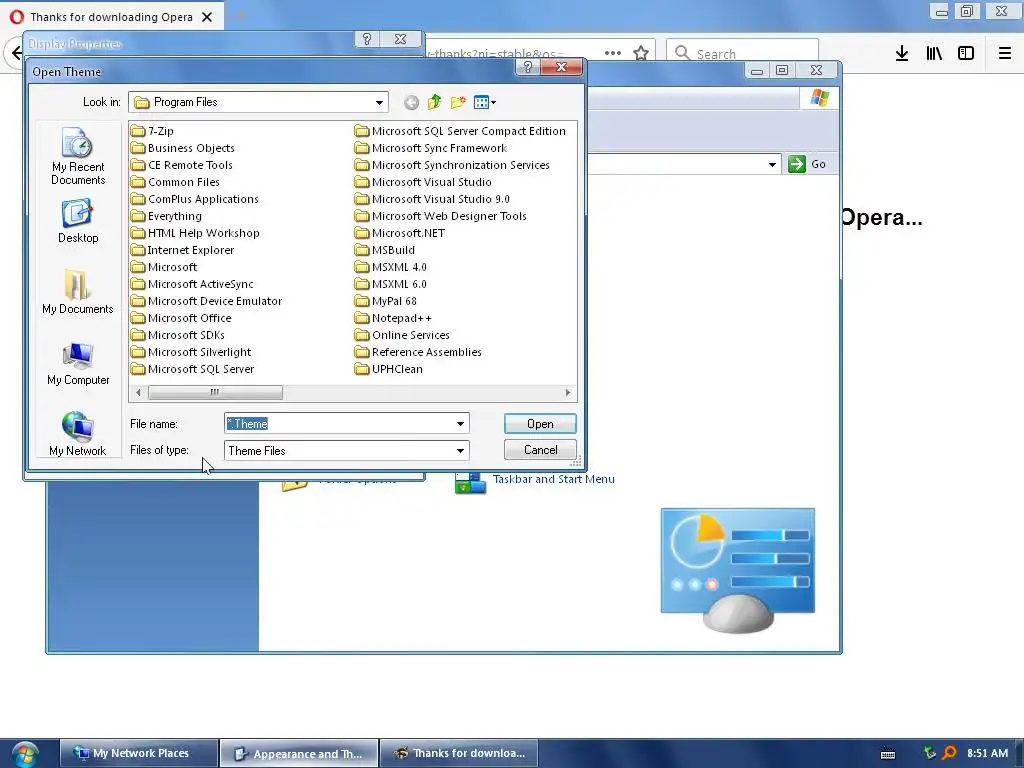Select the Microsoft Sync Framework folder

(x=431, y=148)
